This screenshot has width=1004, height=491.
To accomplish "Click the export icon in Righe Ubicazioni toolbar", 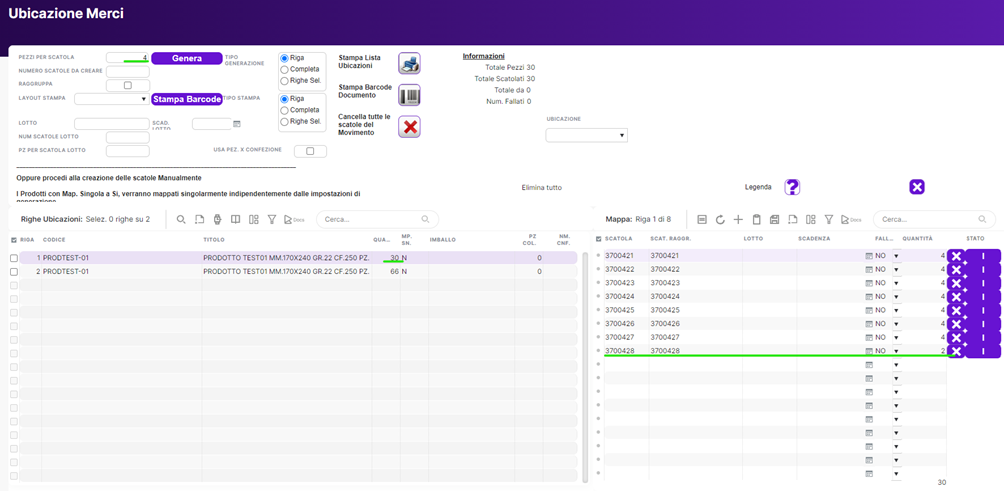I will 199,220.
